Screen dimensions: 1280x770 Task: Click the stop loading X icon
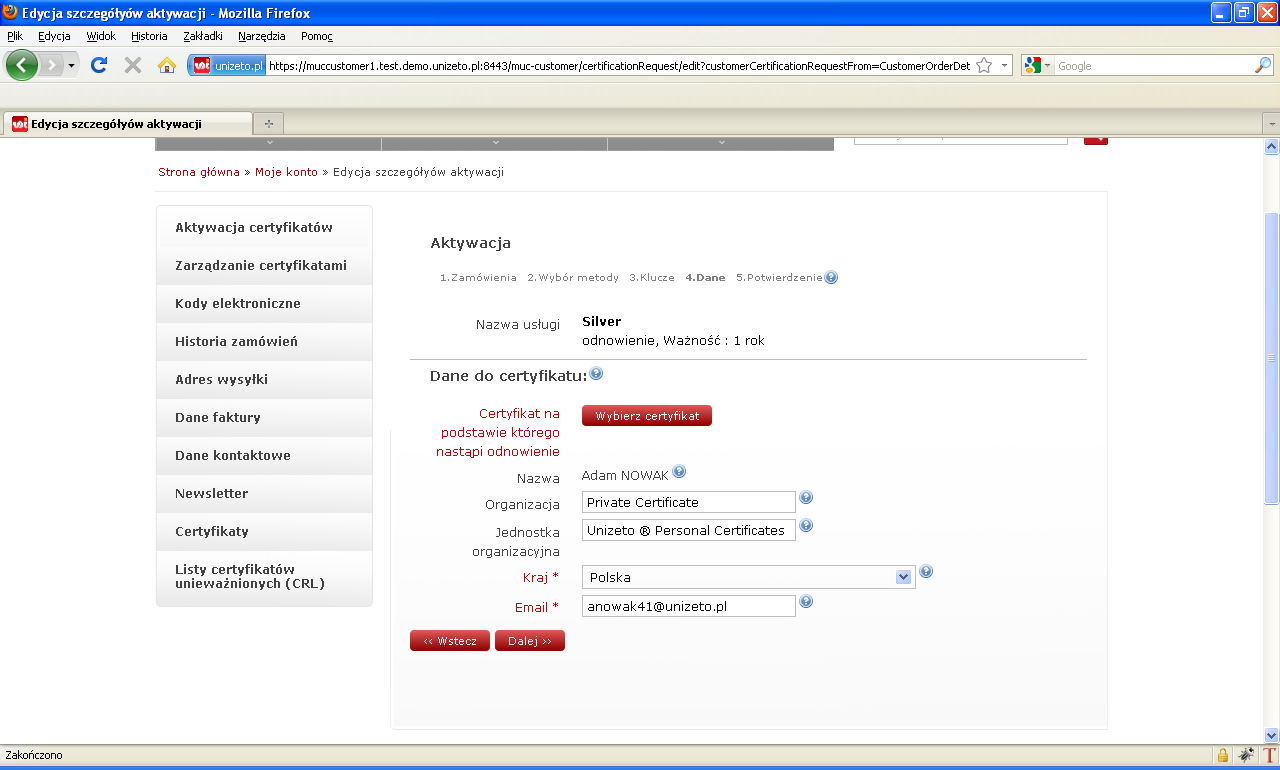(x=132, y=65)
